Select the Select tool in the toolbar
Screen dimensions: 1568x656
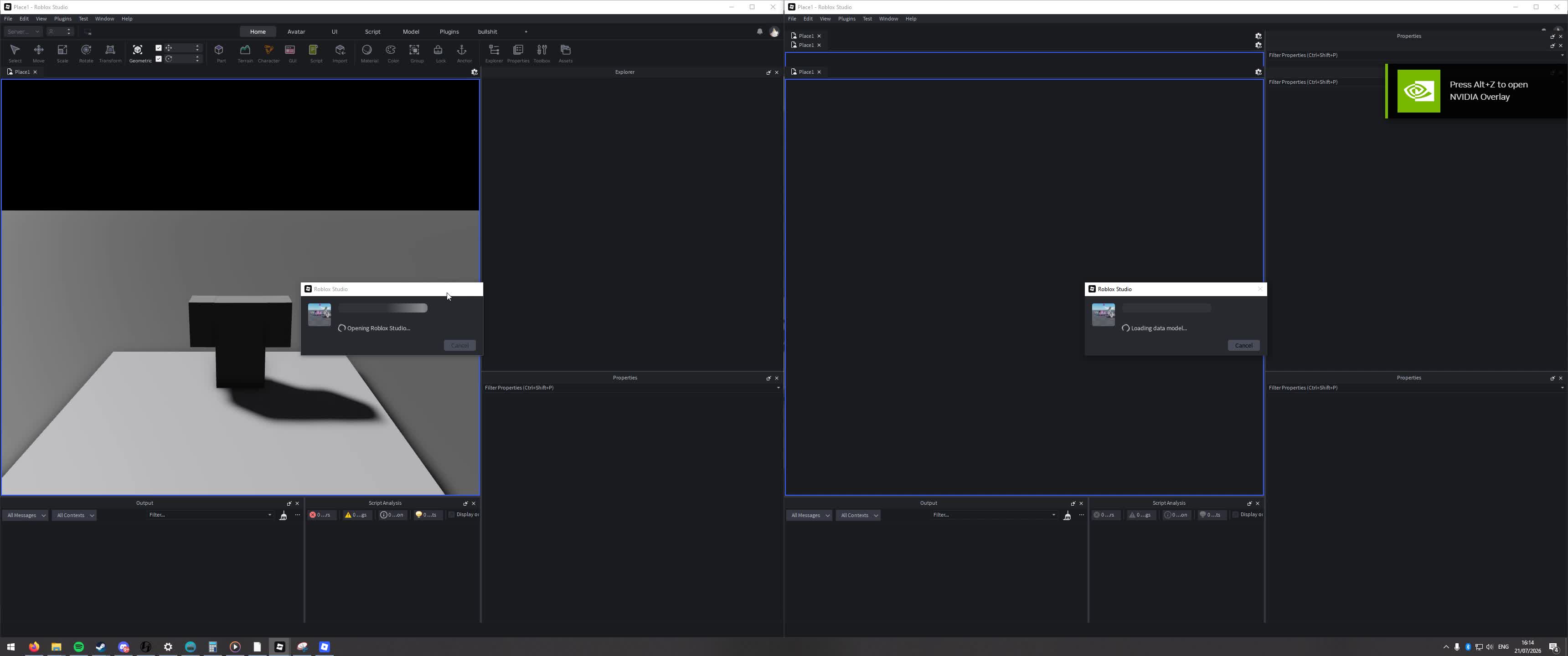coord(15,53)
